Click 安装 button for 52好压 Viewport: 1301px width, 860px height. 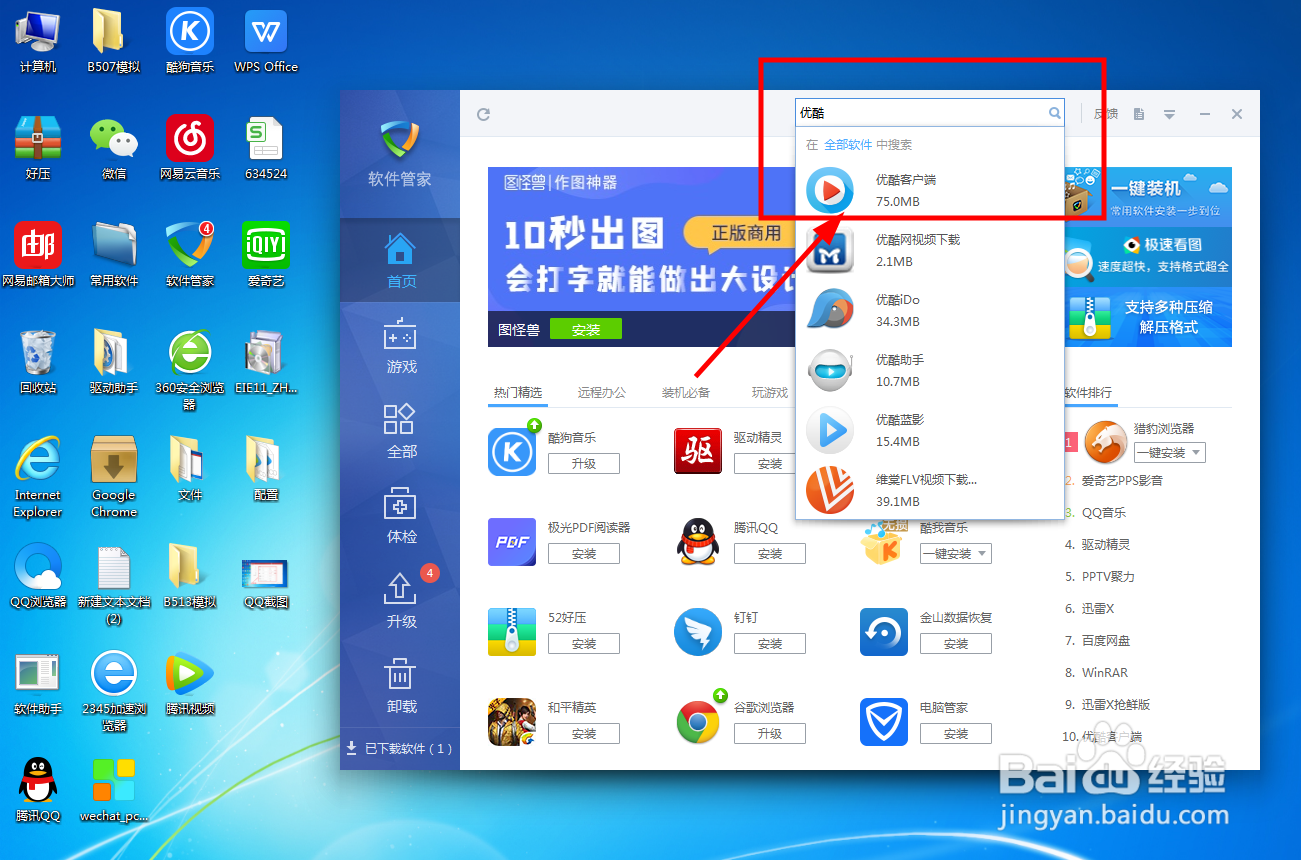(584, 644)
